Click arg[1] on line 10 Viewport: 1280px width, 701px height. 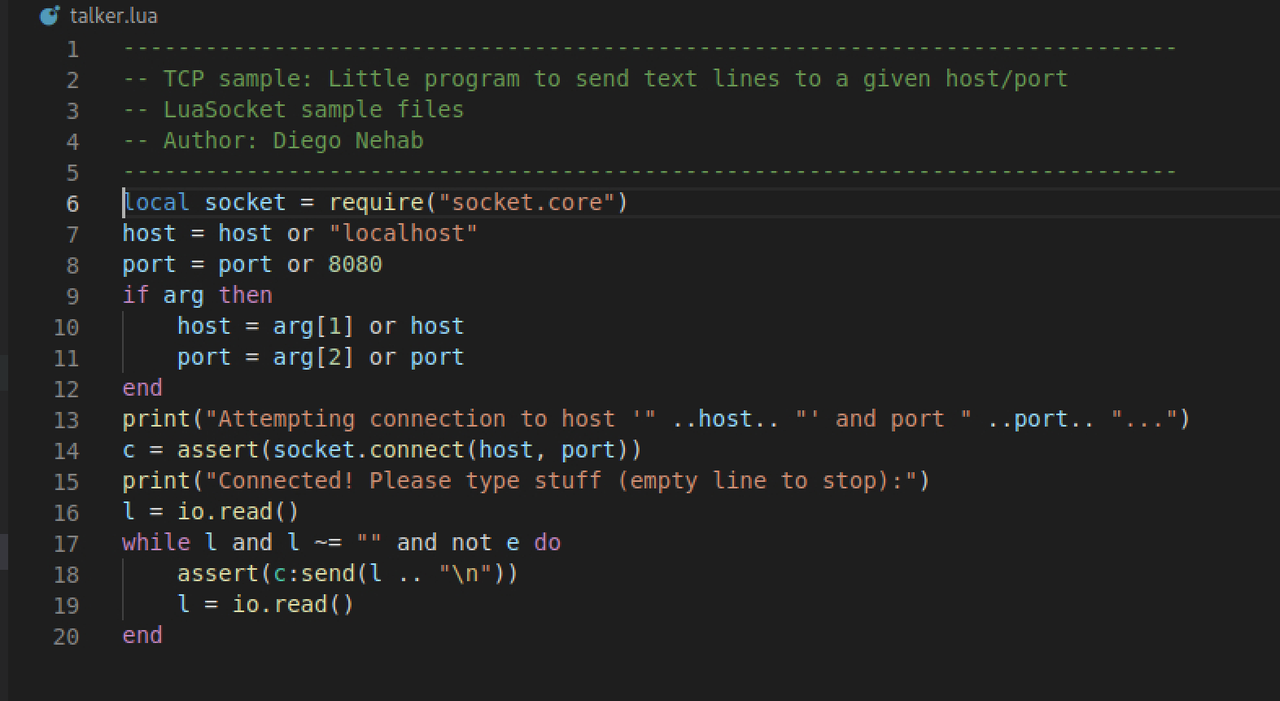[313, 327]
